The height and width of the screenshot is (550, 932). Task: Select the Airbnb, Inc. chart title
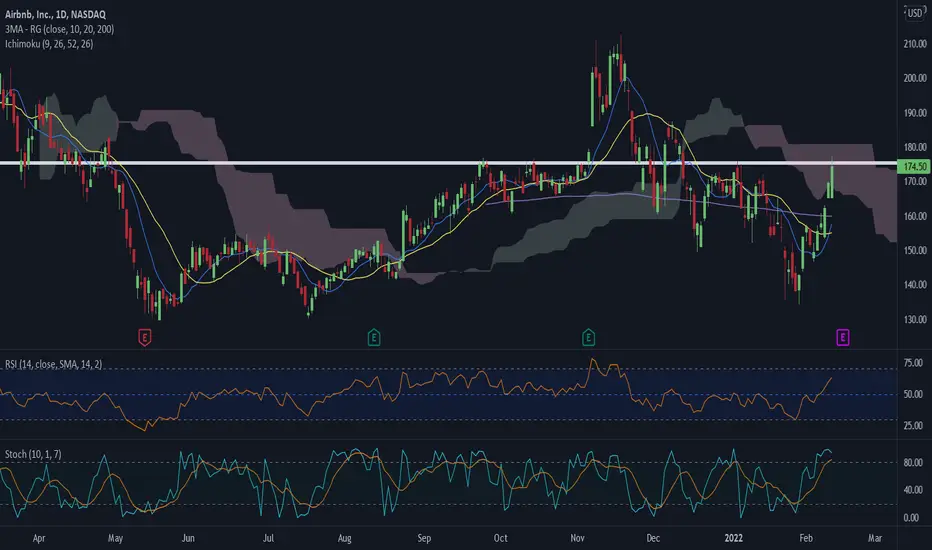click(x=55, y=14)
